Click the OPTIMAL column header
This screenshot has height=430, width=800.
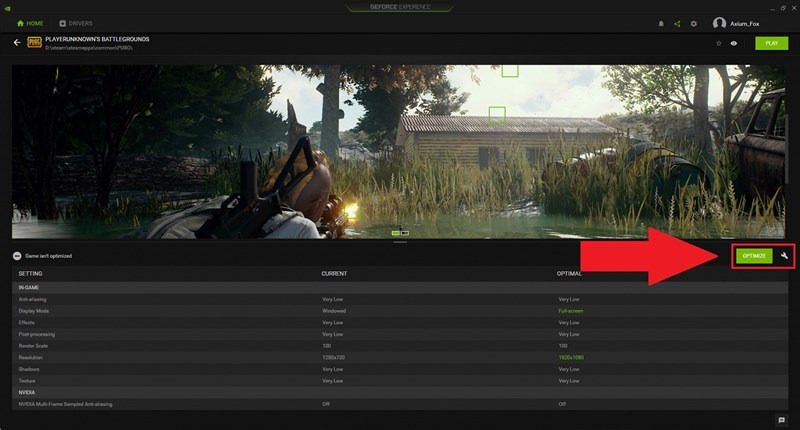pyautogui.click(x=569, y=274)
